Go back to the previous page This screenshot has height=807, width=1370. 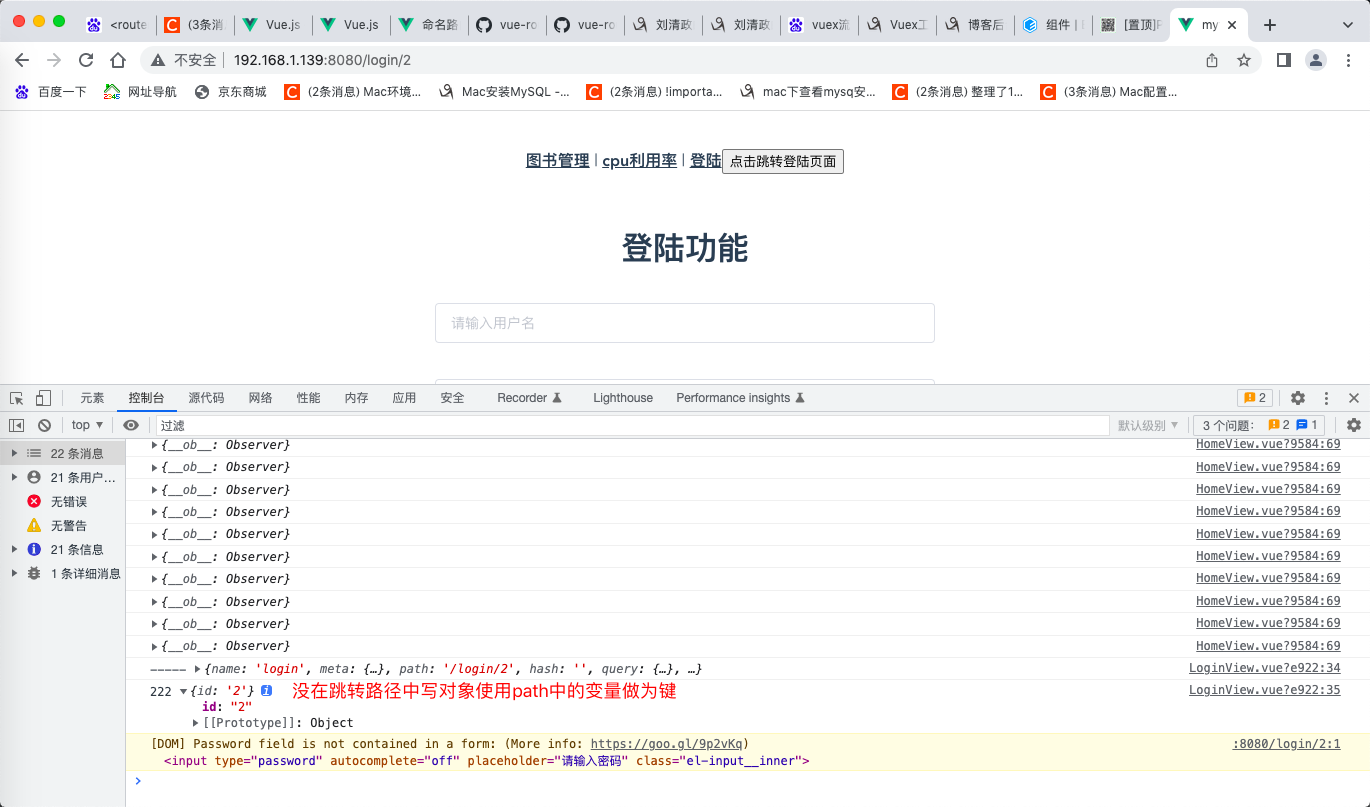pyautogui.click(x=22, y=60)
